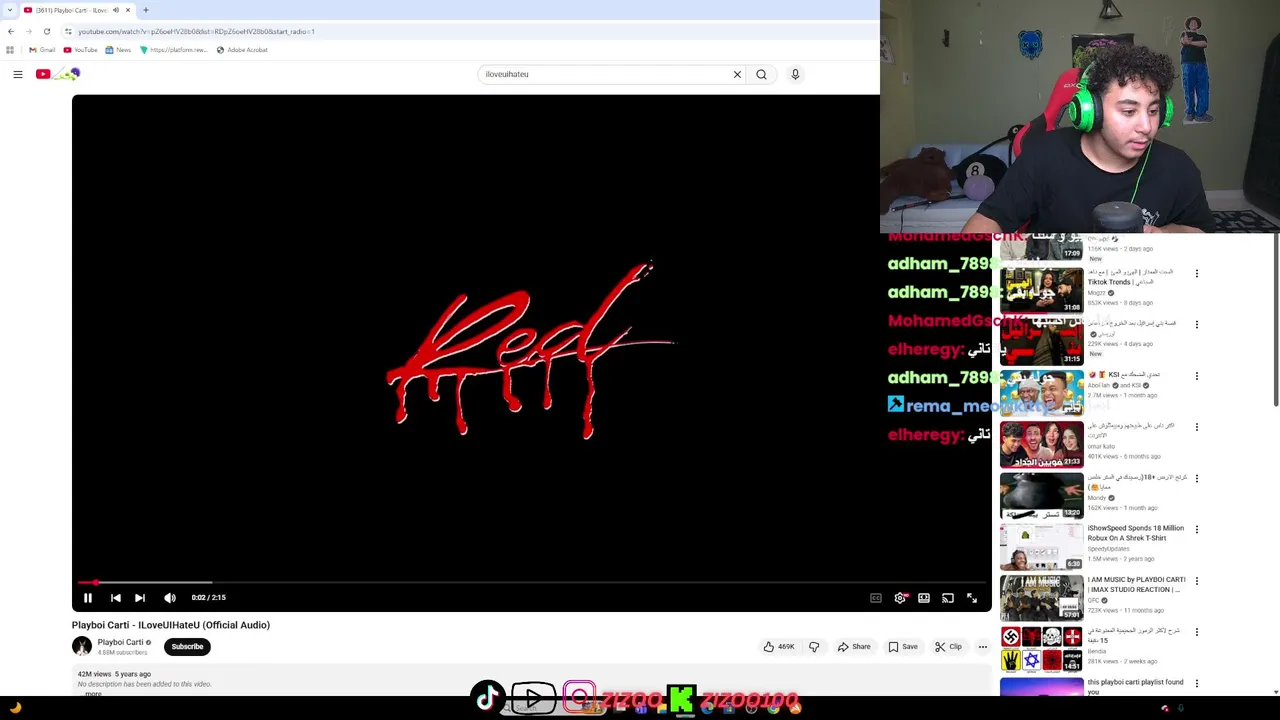1280x720 pixels.
Task: Create a clip with the Clip button
Action: pos(948,647)
